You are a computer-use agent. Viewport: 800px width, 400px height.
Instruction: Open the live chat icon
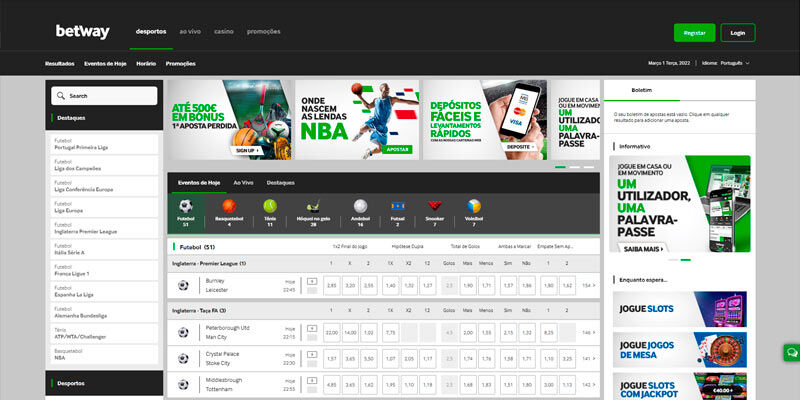[x=792, y=353]
